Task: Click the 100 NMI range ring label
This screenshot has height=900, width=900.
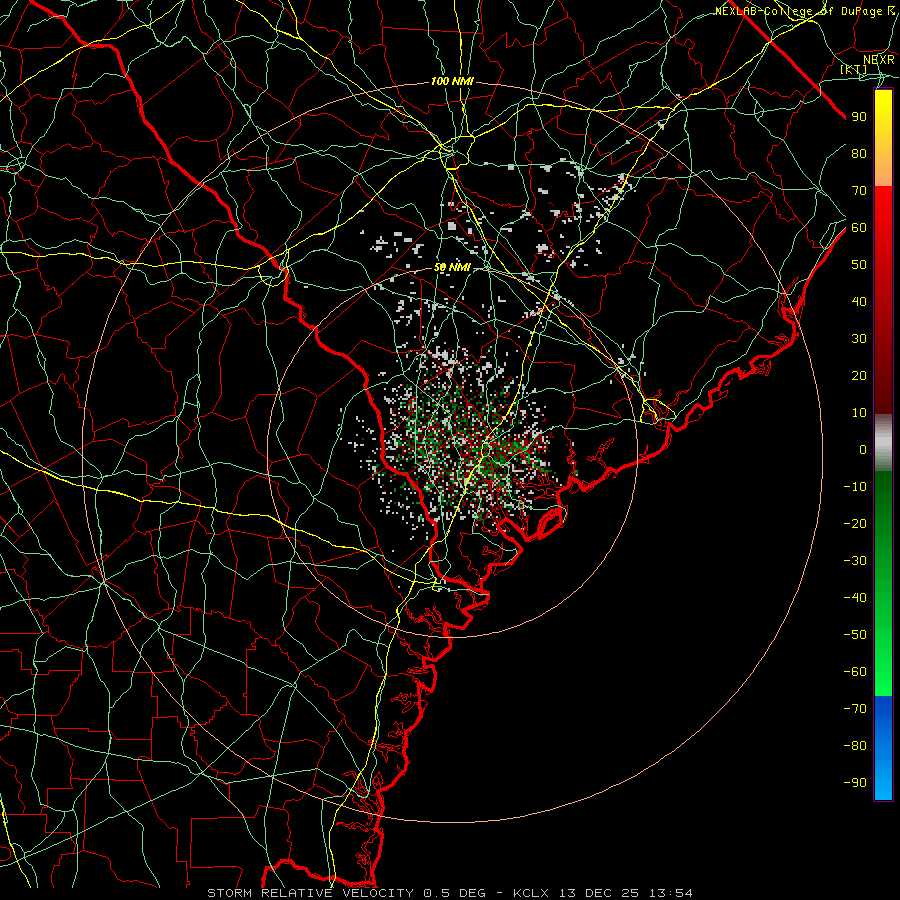Action: pos(452,82)
